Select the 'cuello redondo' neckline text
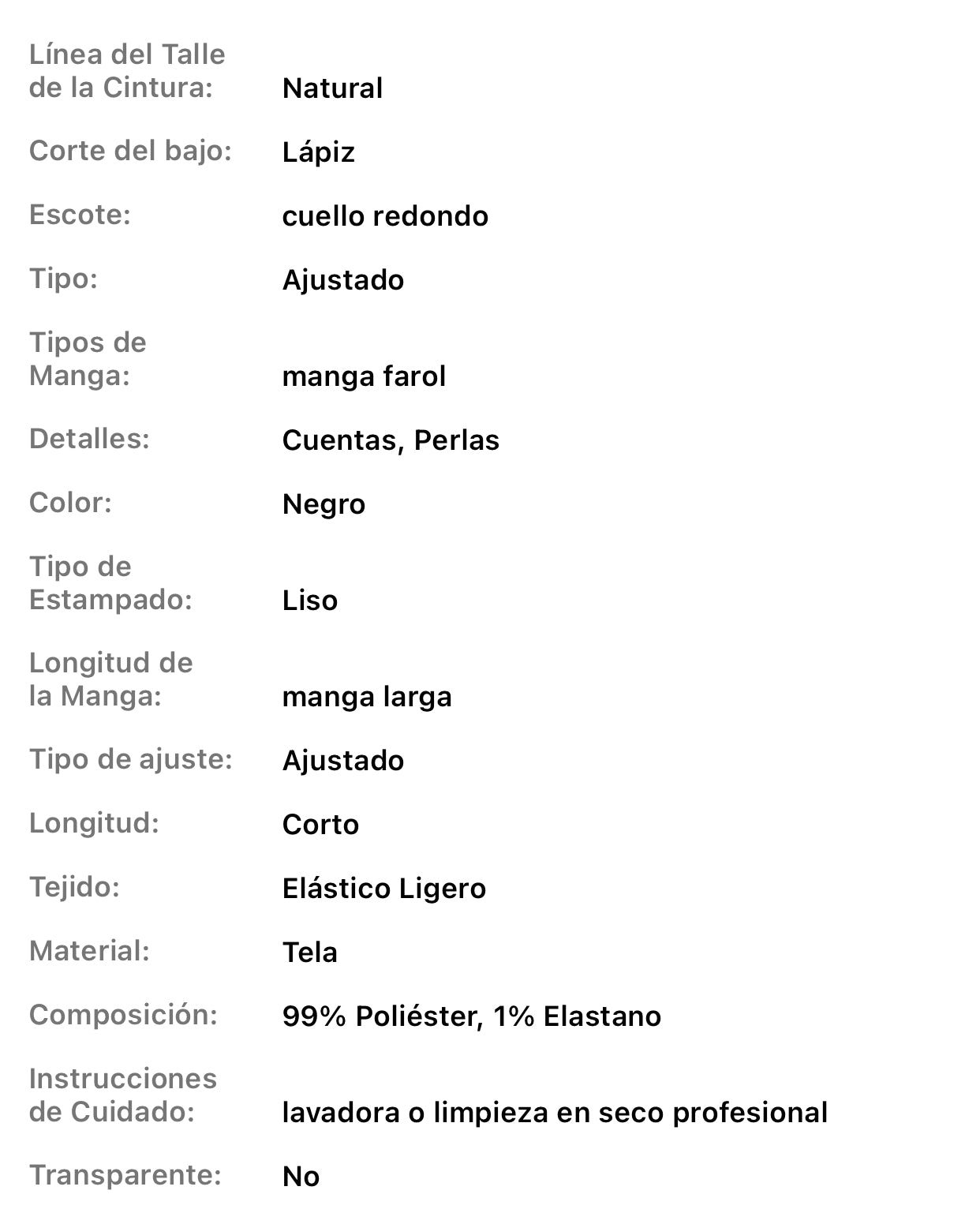 385,216
